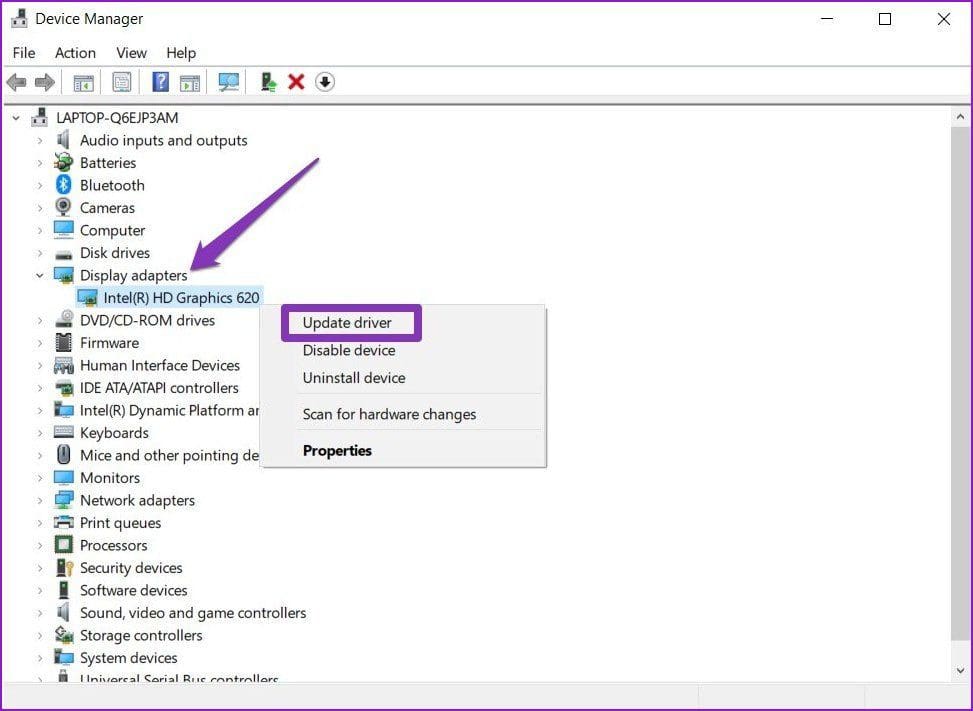Click the vertical scrollbar thumb
Viewport: 973px width, 711px height.
pos(961,383)
